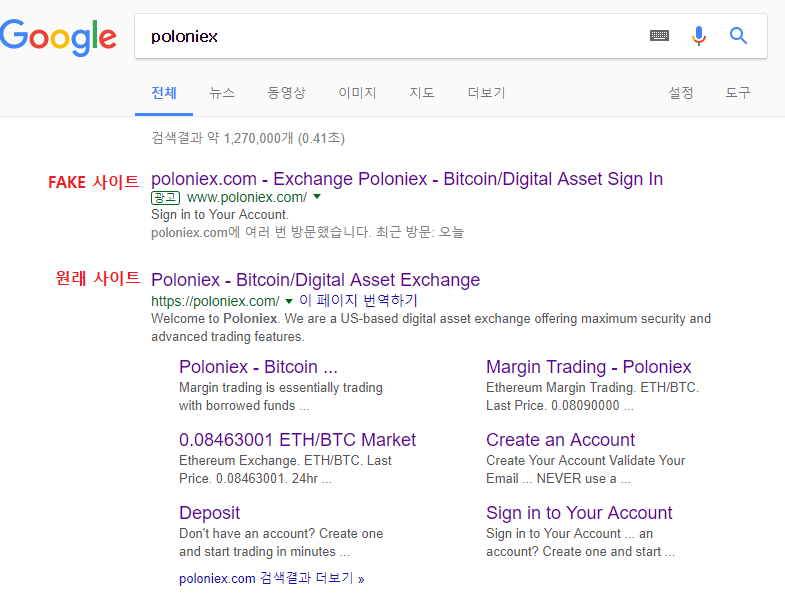Image resolution: width=785 pixels, height=596 pixels.
Task: Expand the poloniex.com result URL dropdown arrow
Action: (x=289, y=301)
